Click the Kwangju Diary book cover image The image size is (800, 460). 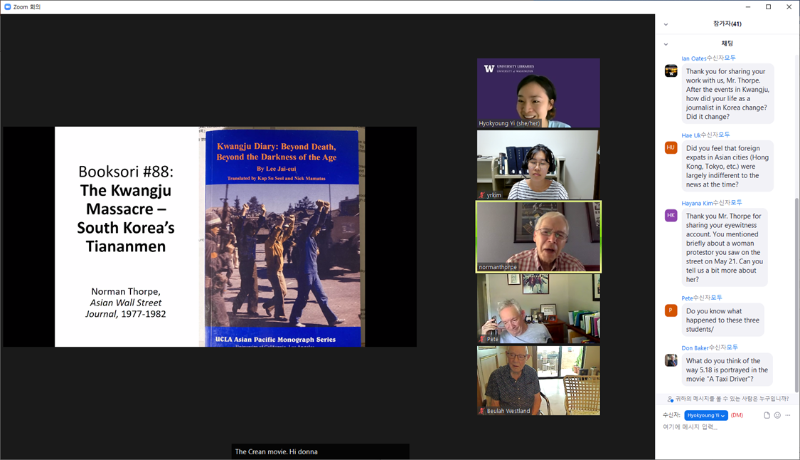point(283,238)
